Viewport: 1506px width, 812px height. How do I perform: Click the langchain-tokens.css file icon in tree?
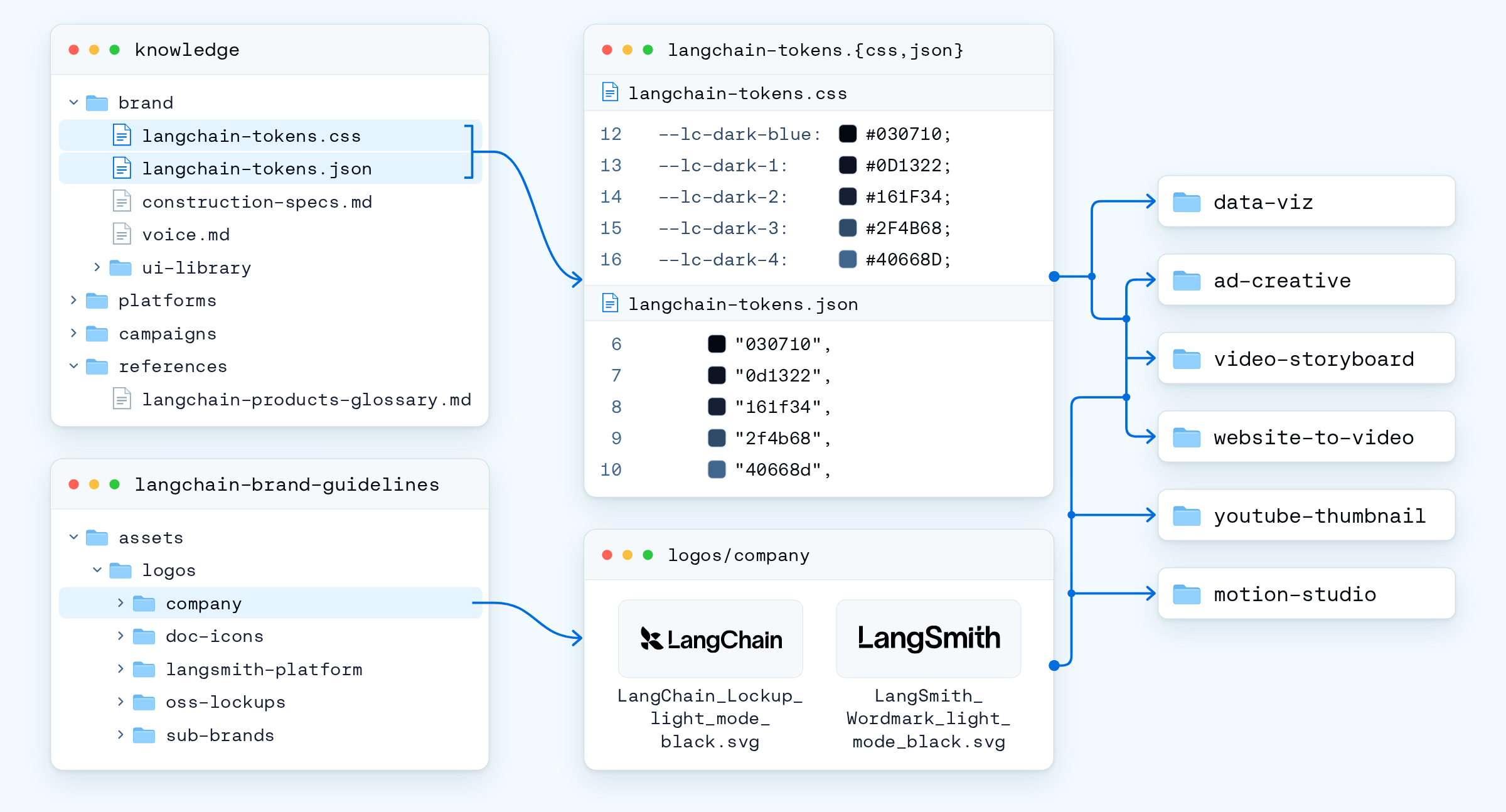point(122,136)
